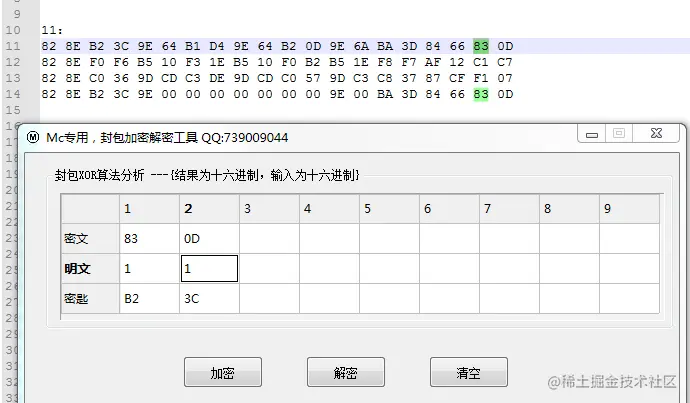Minimize the Mc专用 tool window

[592, 134]
